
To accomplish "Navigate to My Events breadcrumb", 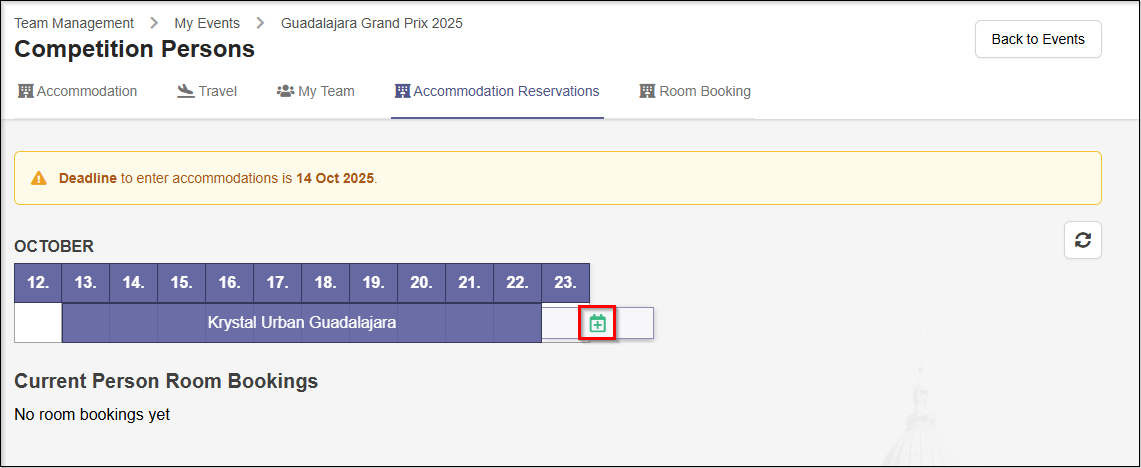I will (x=207, y=23).
